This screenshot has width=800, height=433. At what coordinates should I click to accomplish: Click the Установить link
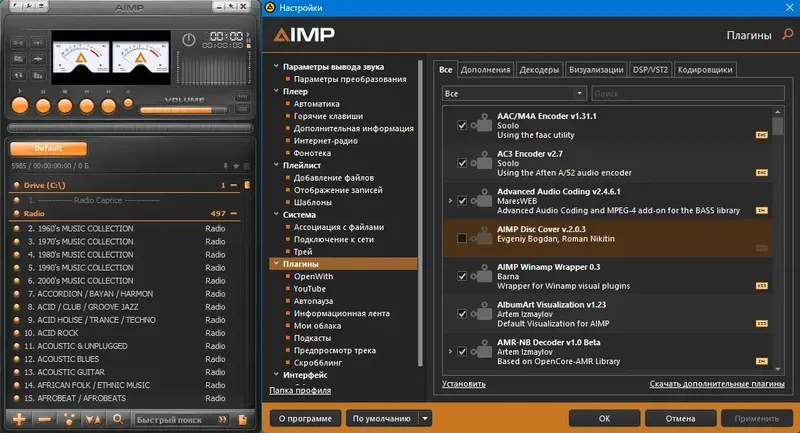(x=464, y=384)
